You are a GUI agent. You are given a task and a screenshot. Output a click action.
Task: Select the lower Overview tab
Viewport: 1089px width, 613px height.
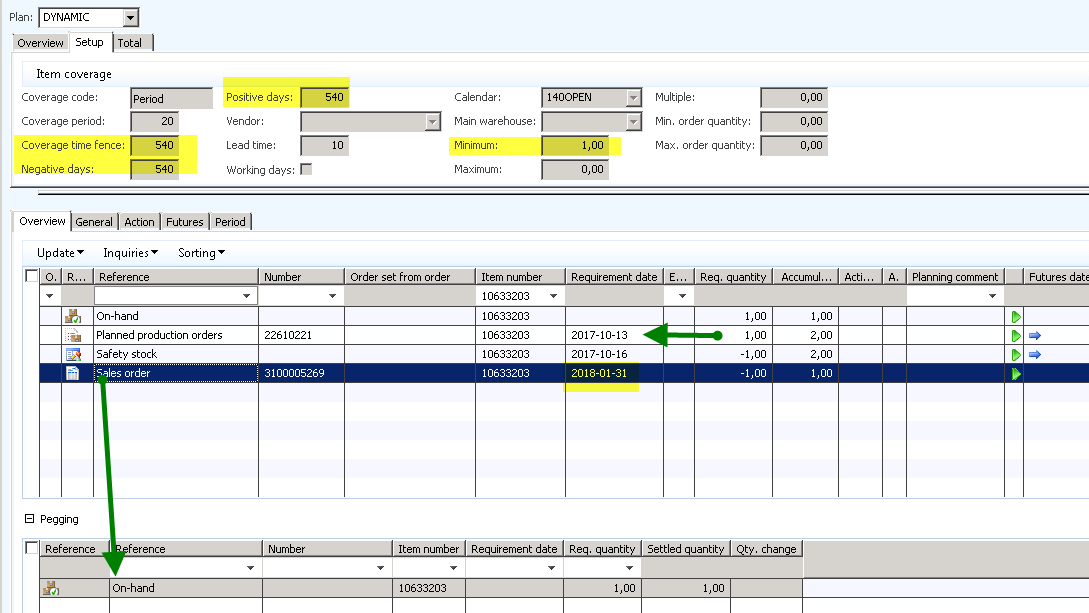coord(42,221)
